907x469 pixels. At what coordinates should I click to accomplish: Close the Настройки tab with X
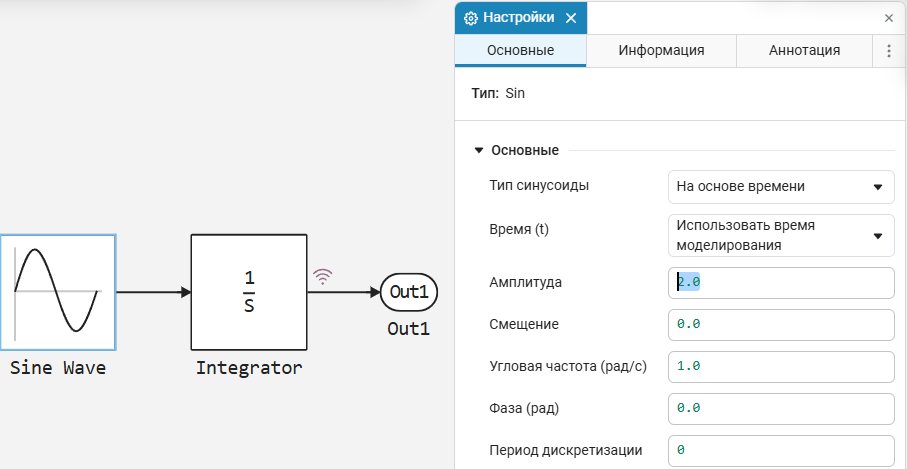click(571, 18)
